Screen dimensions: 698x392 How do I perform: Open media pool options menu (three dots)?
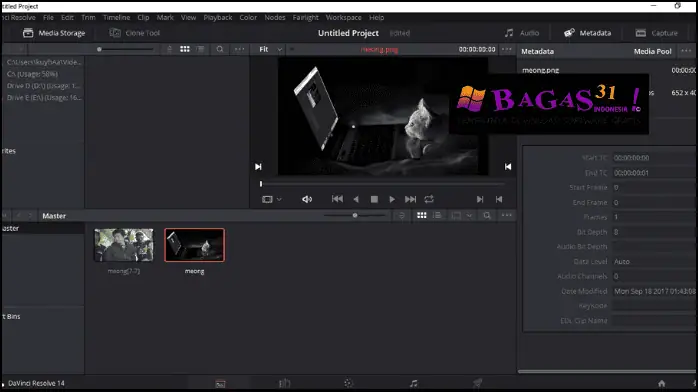(507, 215)
